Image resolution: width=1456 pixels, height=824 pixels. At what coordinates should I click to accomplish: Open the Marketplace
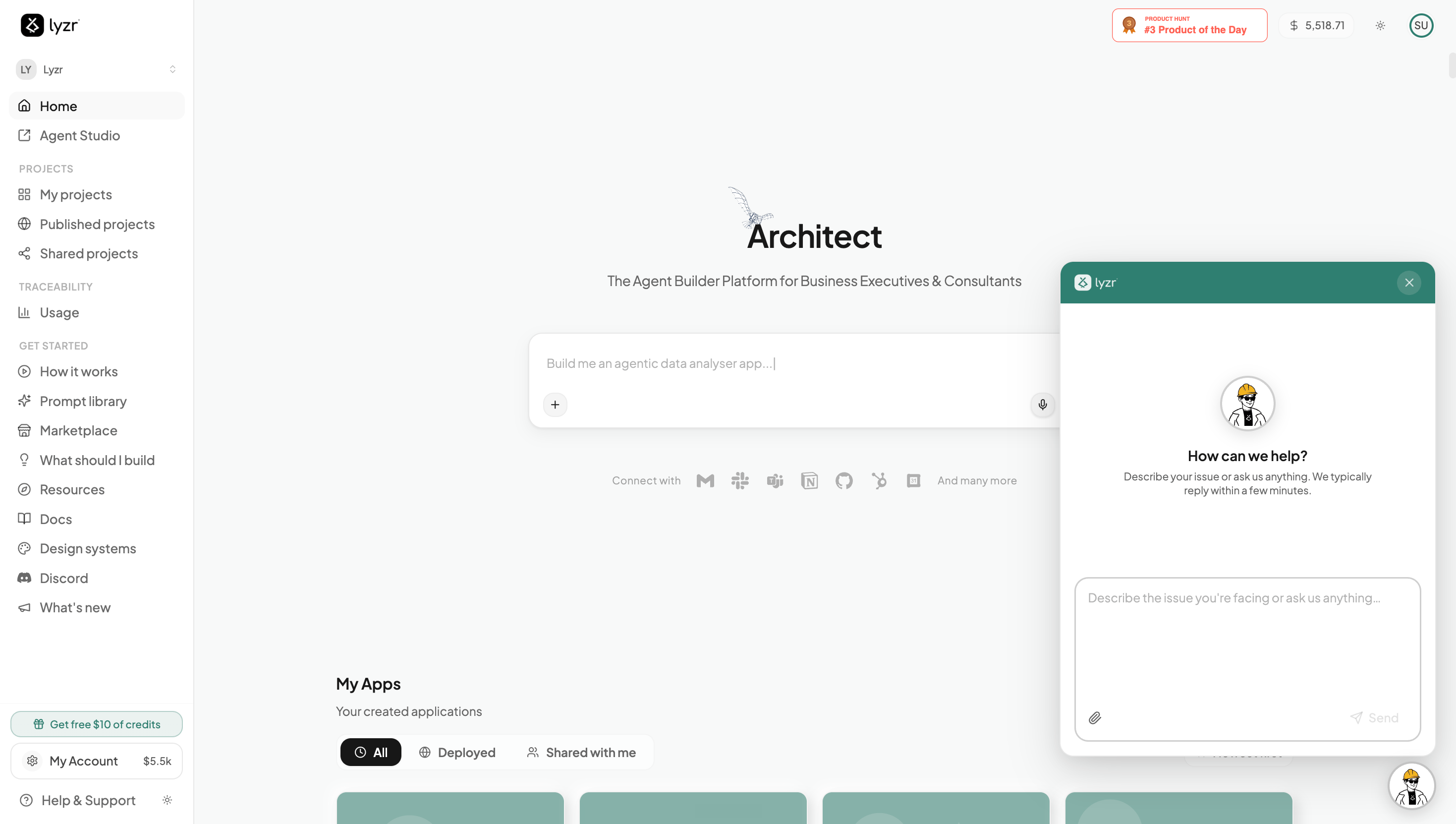97,431
